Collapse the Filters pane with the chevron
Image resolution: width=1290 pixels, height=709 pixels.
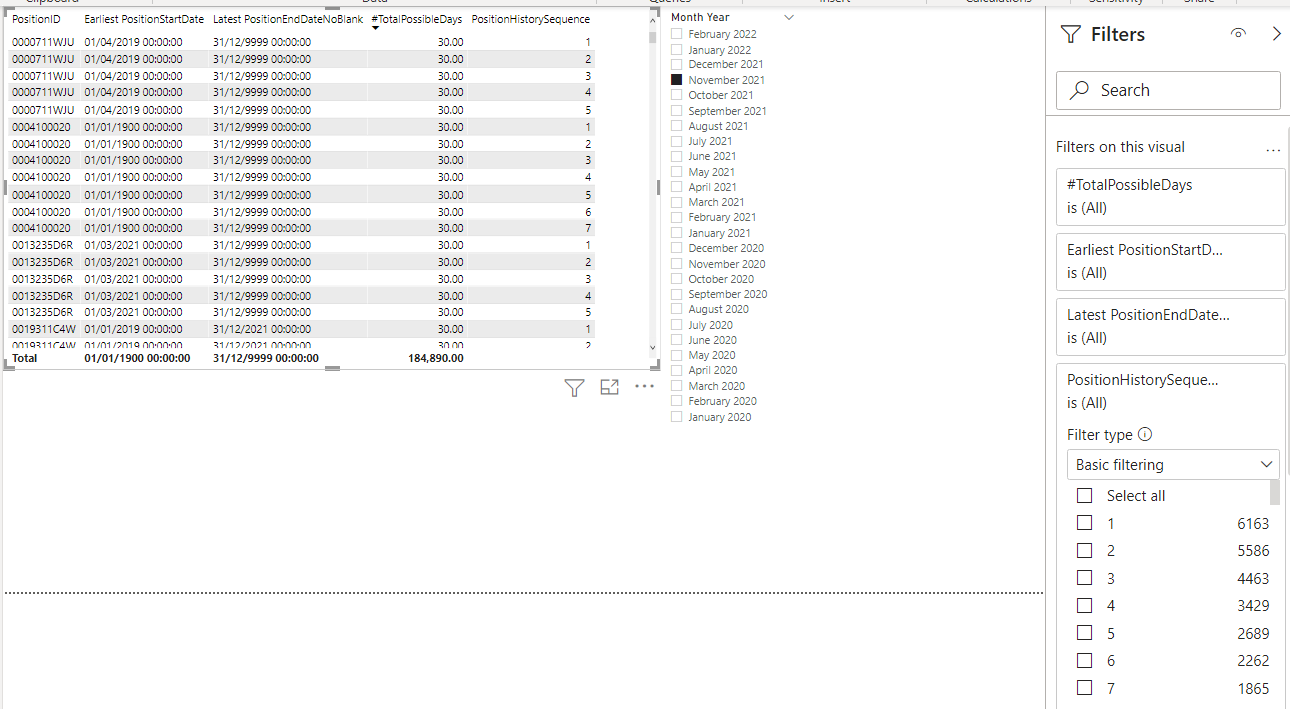(1276, 34)
